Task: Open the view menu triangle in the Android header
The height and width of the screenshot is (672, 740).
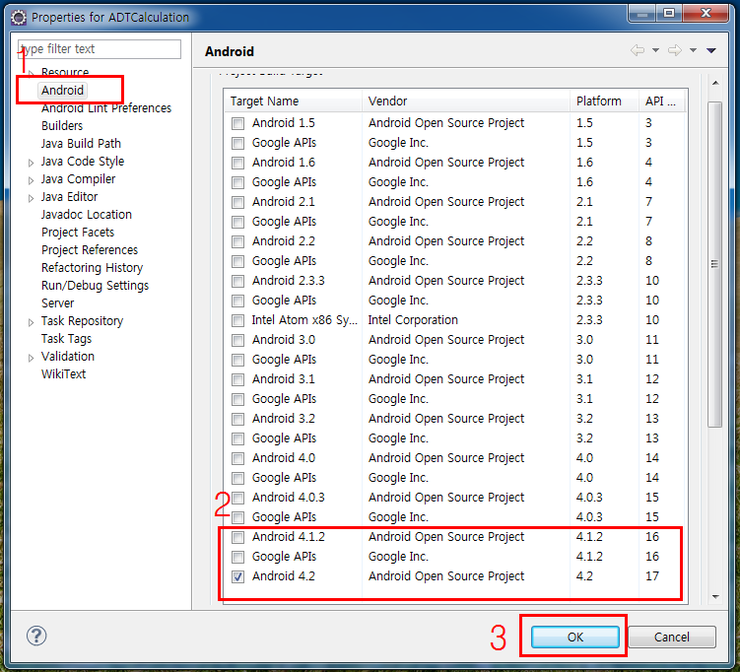Action: pyautogui.click(x=711, y=50)
